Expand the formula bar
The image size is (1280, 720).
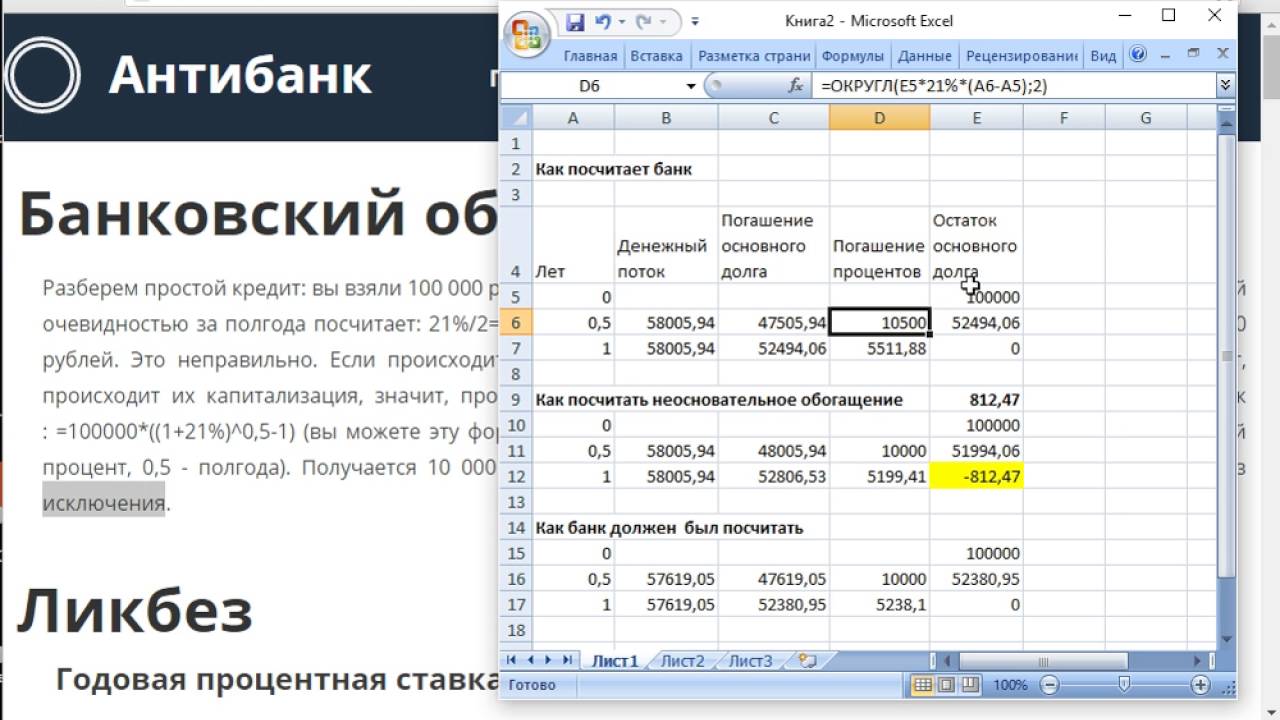tap(1225, 86)
